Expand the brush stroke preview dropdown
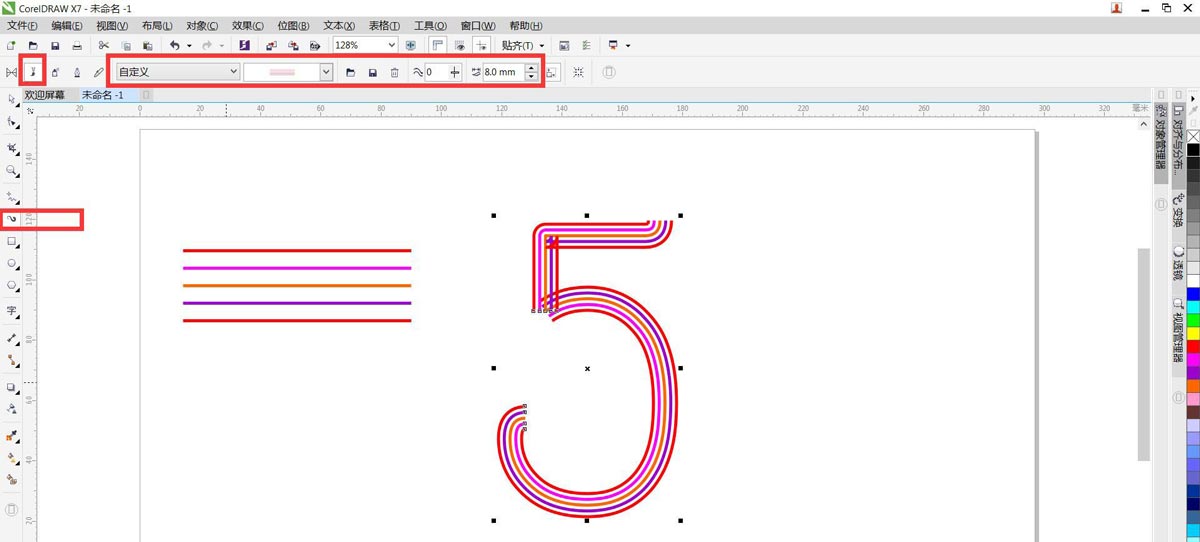The height and width of the screenshot is (542, 1200). pos(326,72)
